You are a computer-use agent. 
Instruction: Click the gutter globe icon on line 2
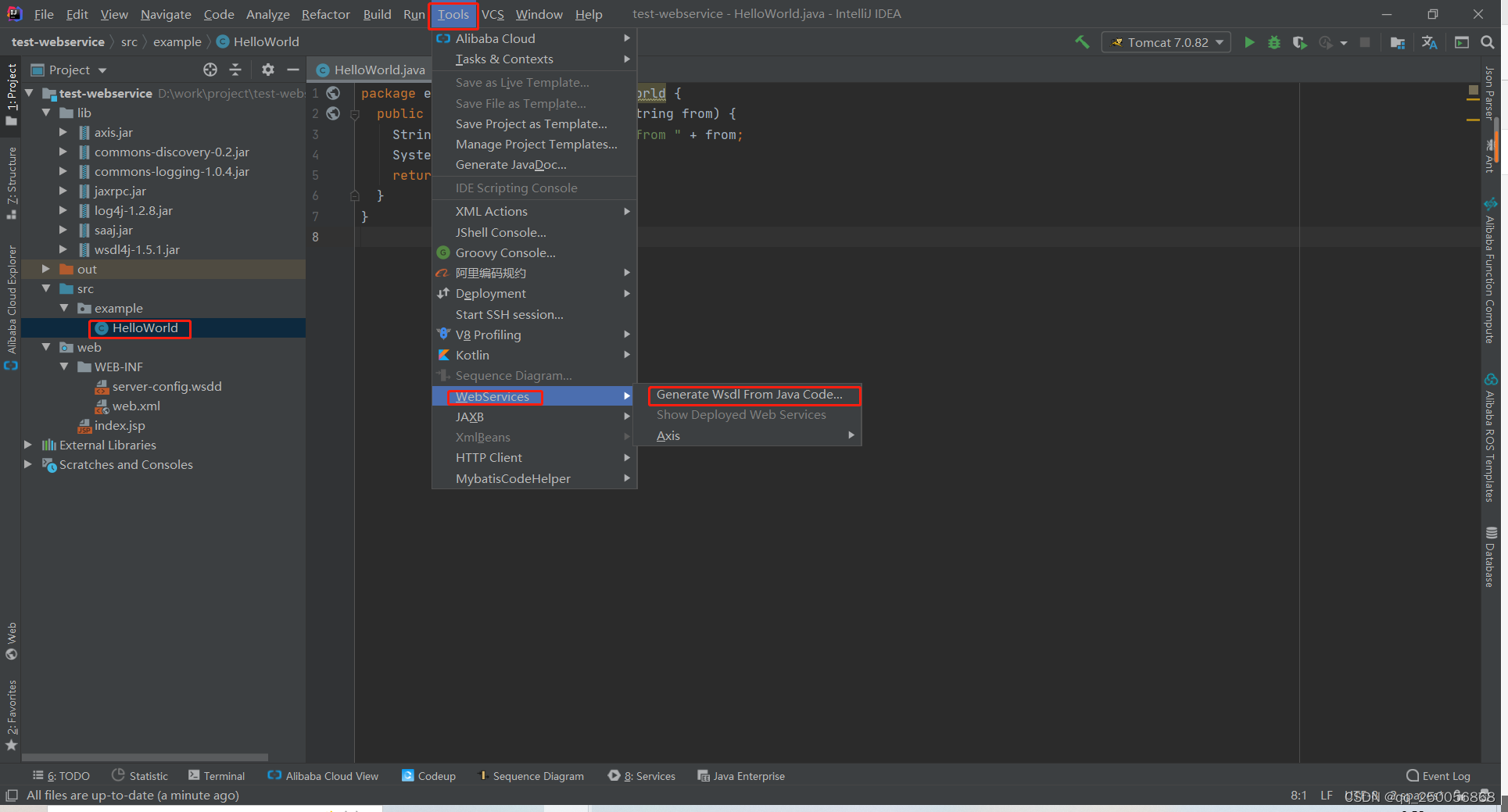(x=333, y=113)
